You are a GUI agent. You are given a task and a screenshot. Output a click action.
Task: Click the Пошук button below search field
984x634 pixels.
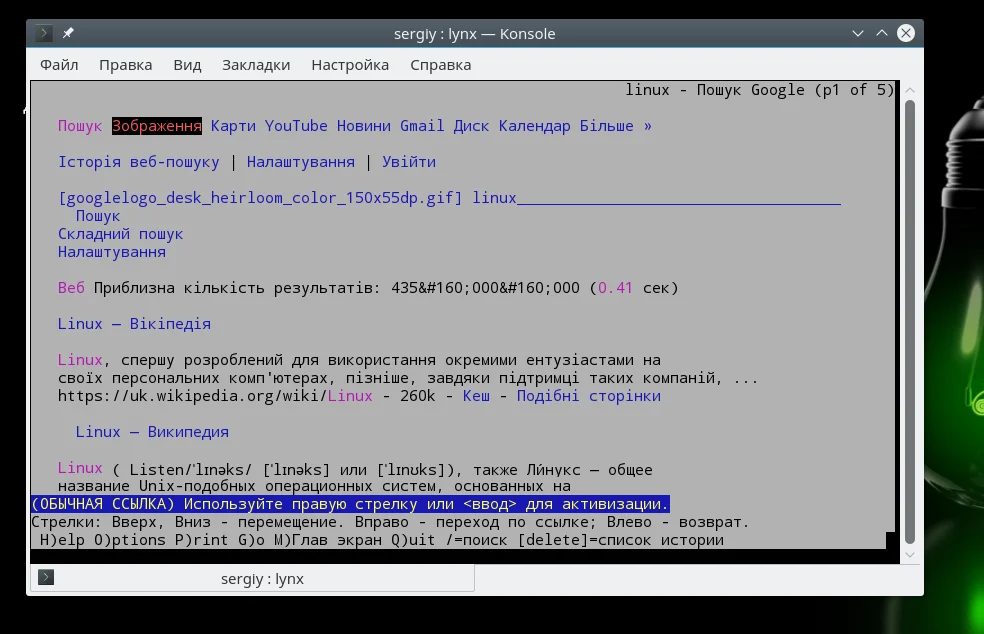(97, 216)
